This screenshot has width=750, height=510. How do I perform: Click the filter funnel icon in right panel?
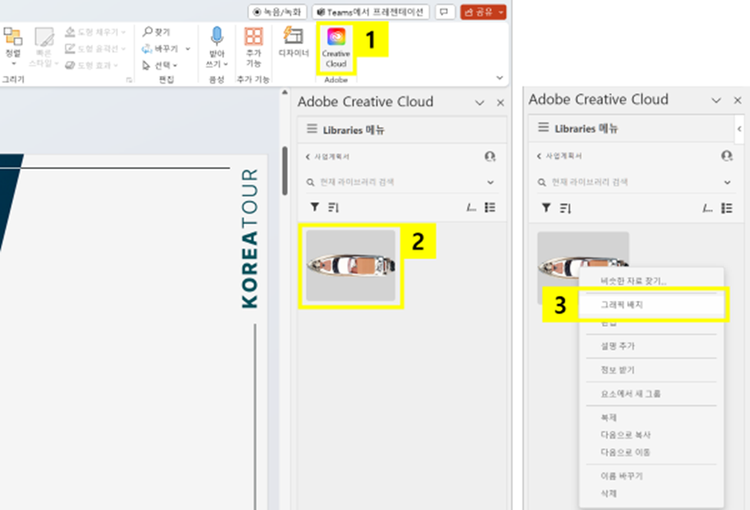click(x=546, y=208)
